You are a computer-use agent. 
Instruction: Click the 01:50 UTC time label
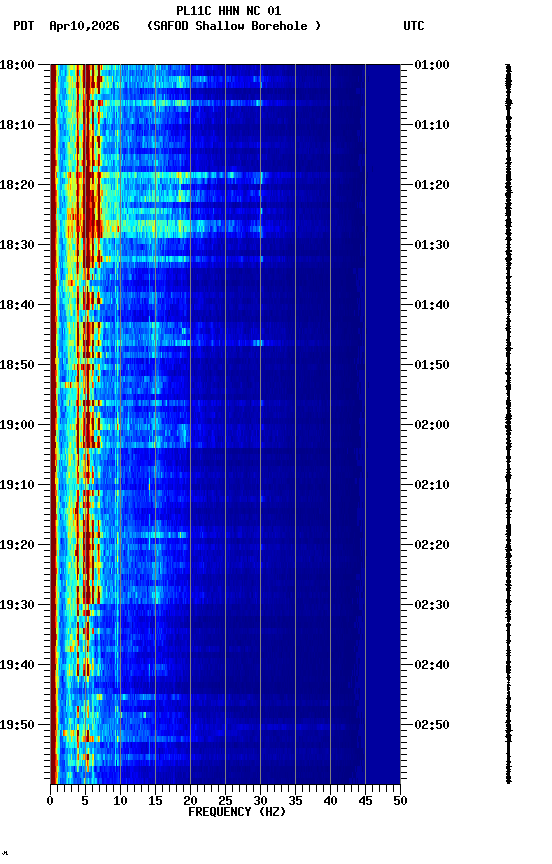[432, 365]
